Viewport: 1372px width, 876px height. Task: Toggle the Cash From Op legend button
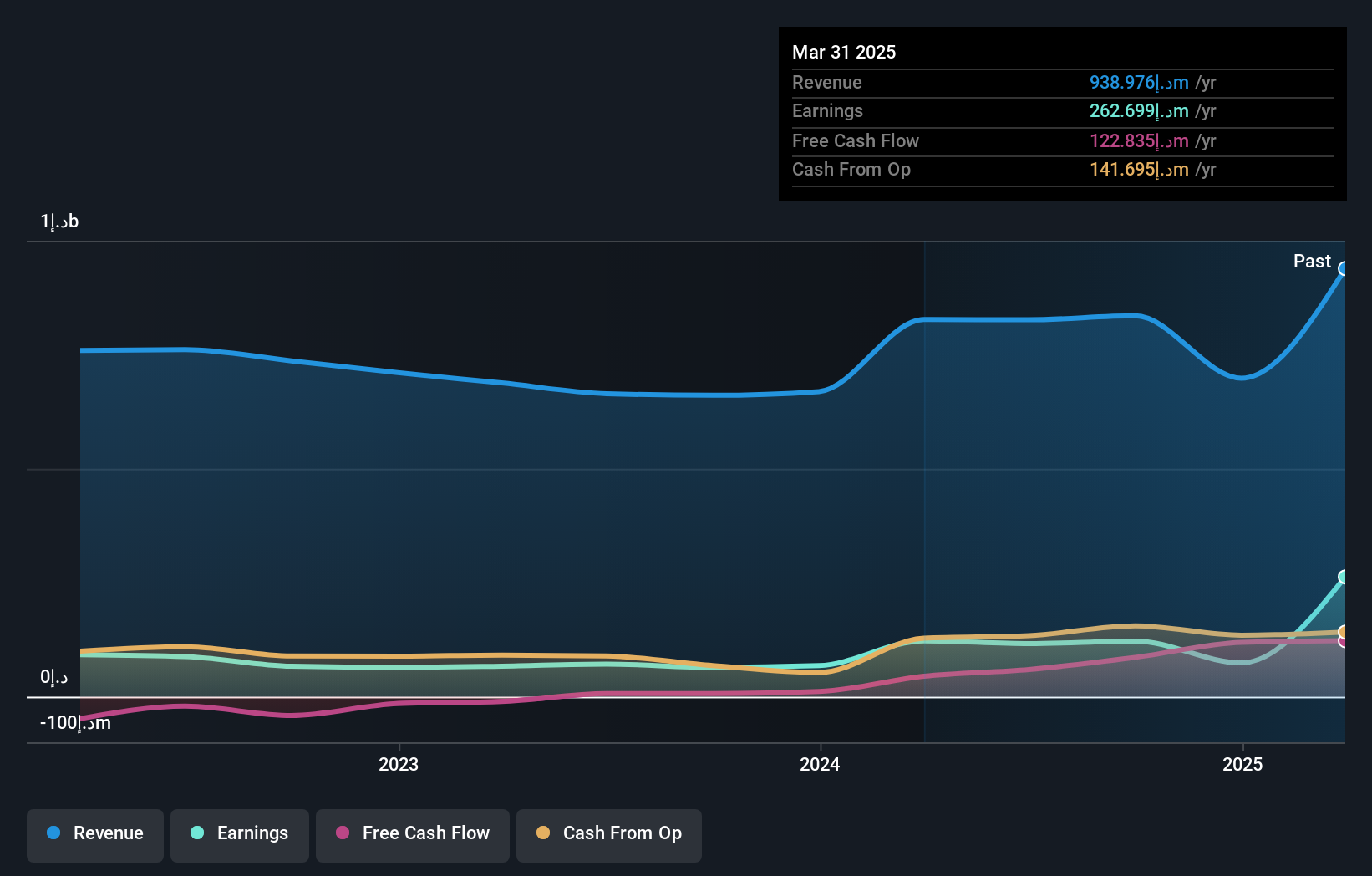coord(609,835)
